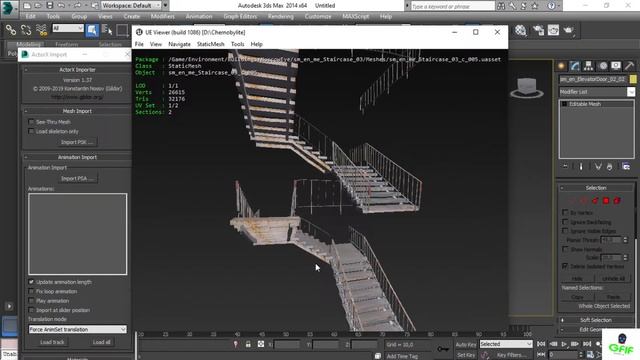Activate the Select Object tool

[x=92, y=30]
